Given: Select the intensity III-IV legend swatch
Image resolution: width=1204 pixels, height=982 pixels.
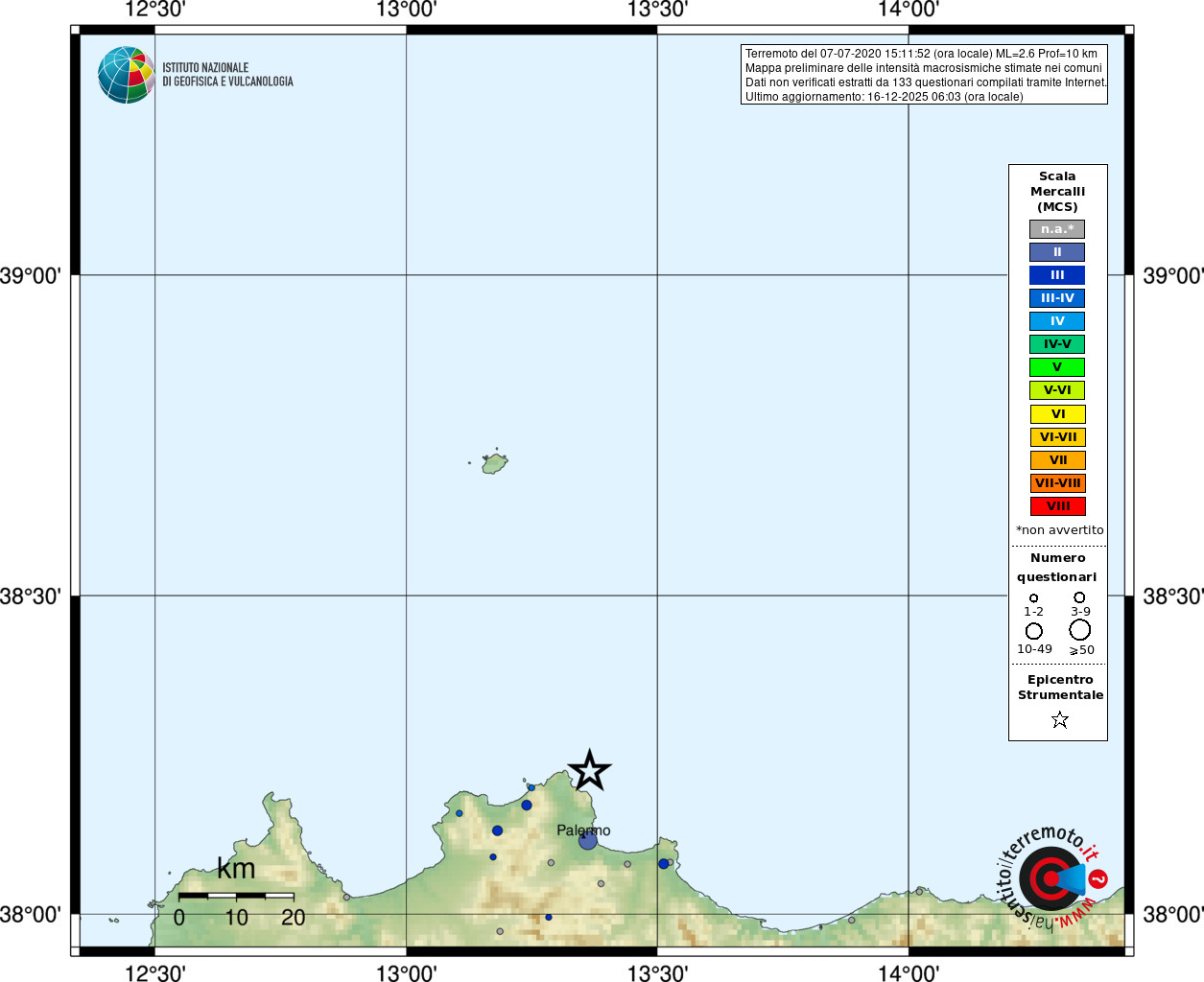Looking at the screenshot, I should tap(1057, 298).
